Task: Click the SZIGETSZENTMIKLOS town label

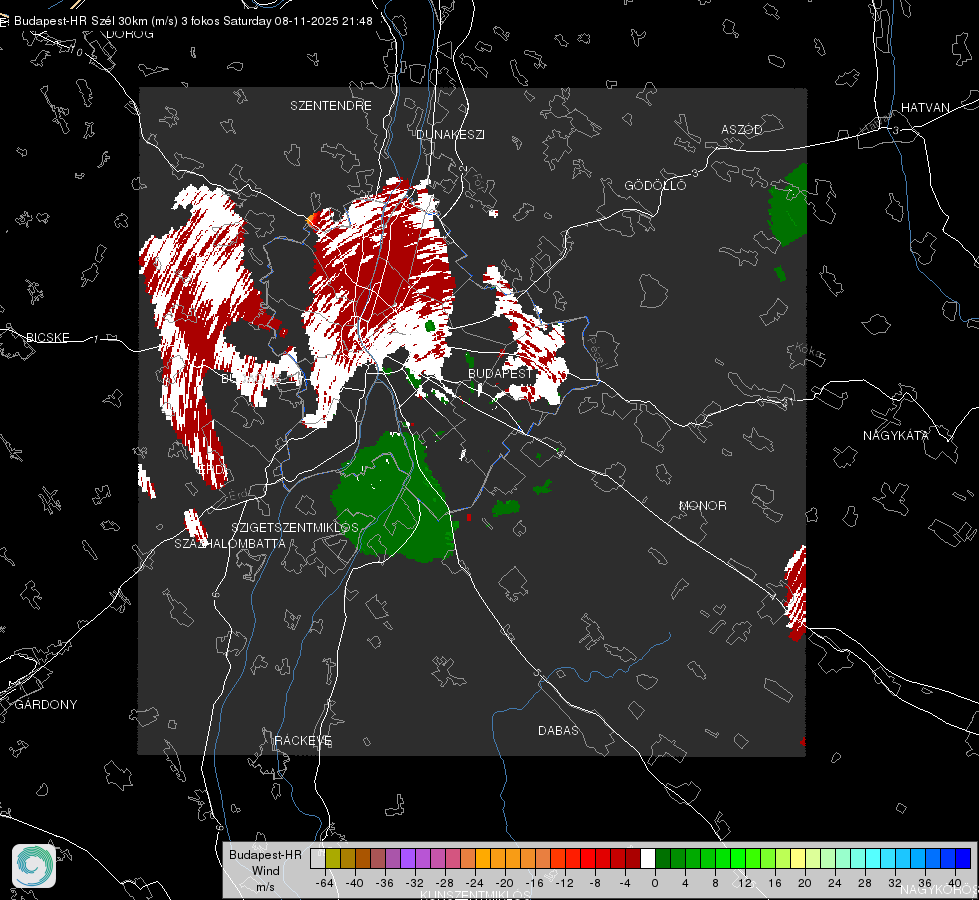Action: coord(295,528)
